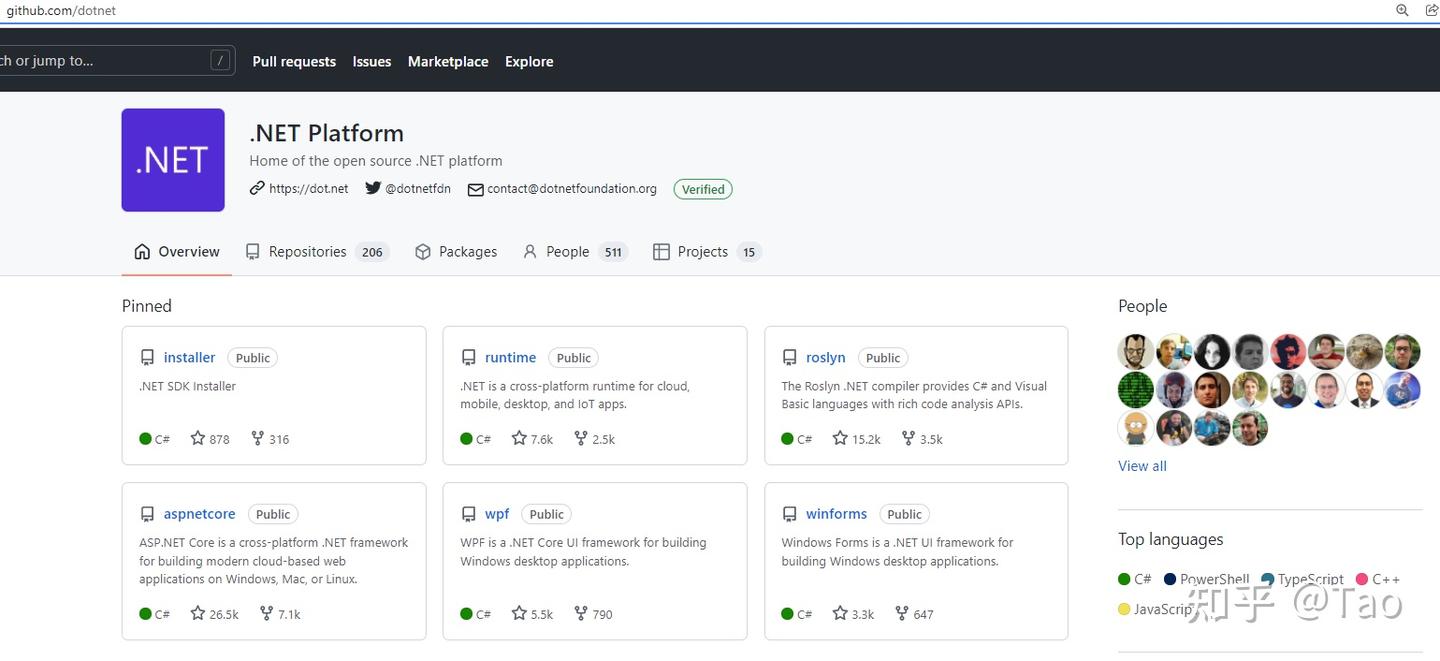Filter by C# in Top languages
The image size is (1440, 661).
pyautogui.click(x=1135, y=579)
